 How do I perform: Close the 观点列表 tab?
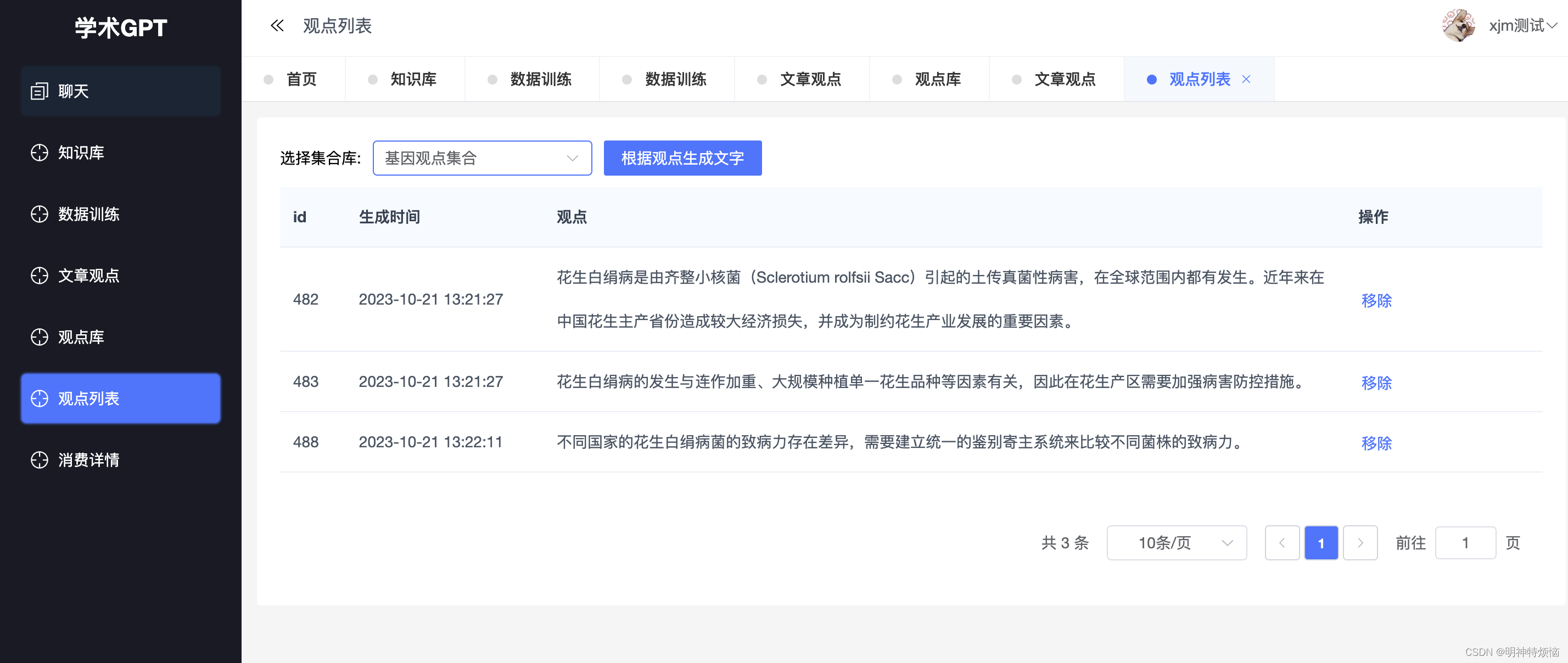coord(1246,79)
